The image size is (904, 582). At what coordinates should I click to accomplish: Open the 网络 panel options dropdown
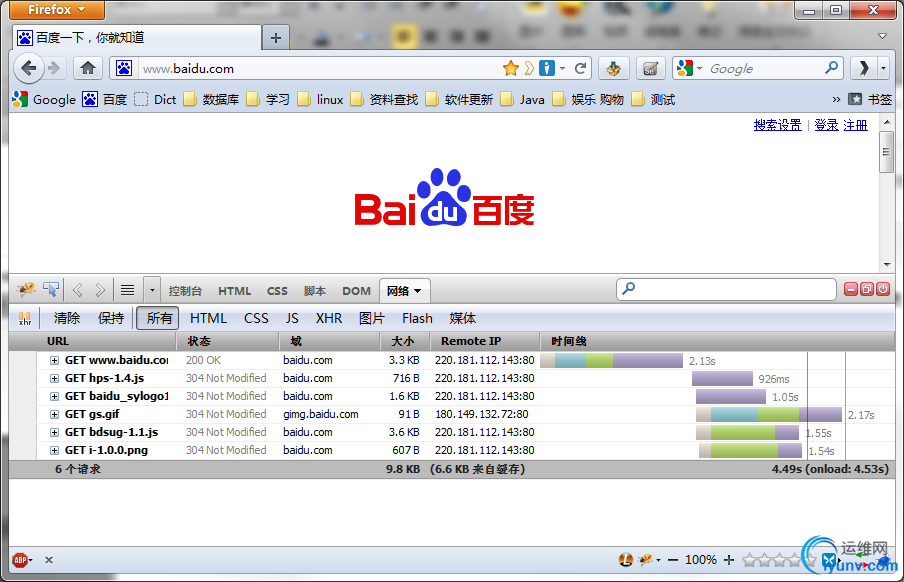(x=417, y=291)
